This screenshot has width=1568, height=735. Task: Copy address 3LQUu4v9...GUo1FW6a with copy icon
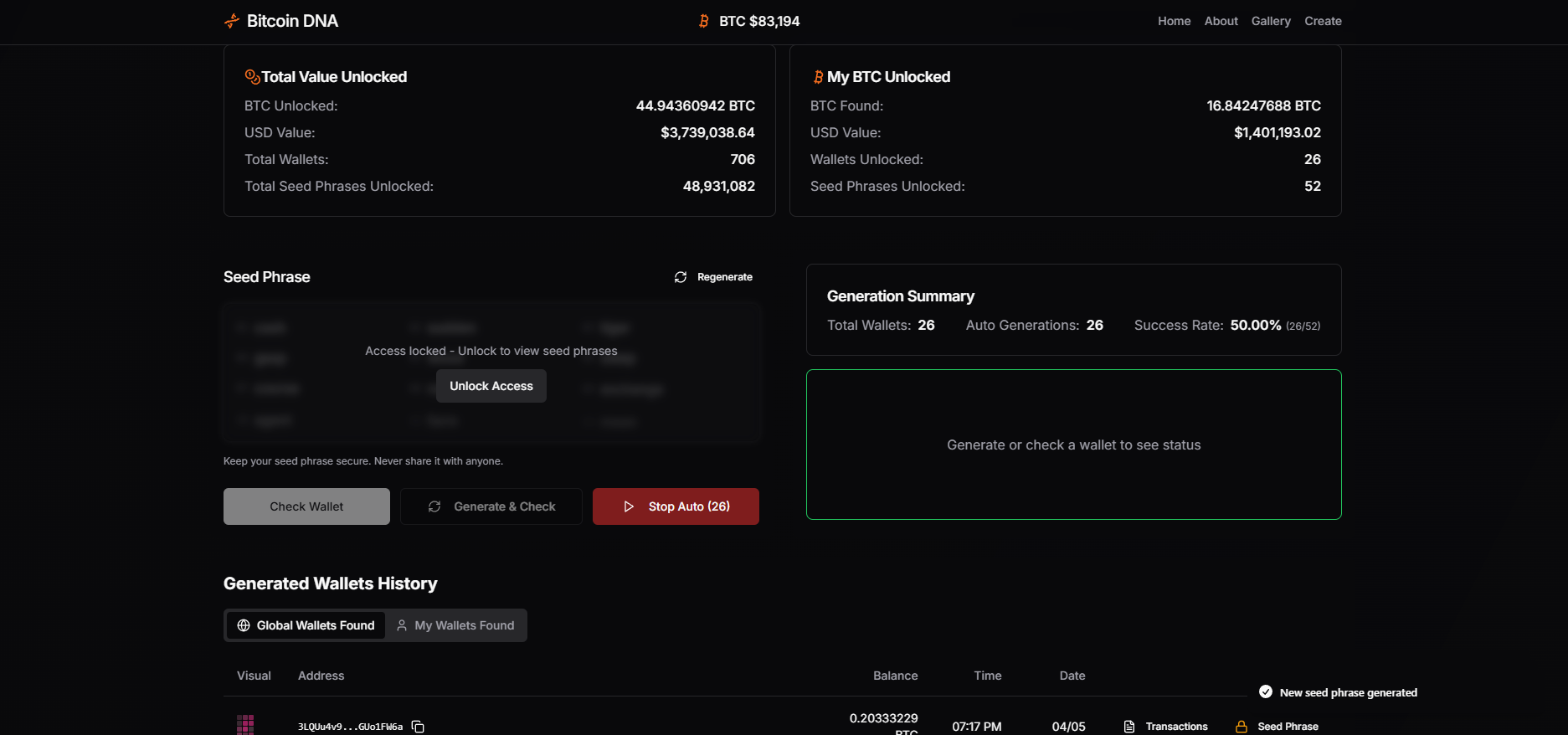(418, 727)
